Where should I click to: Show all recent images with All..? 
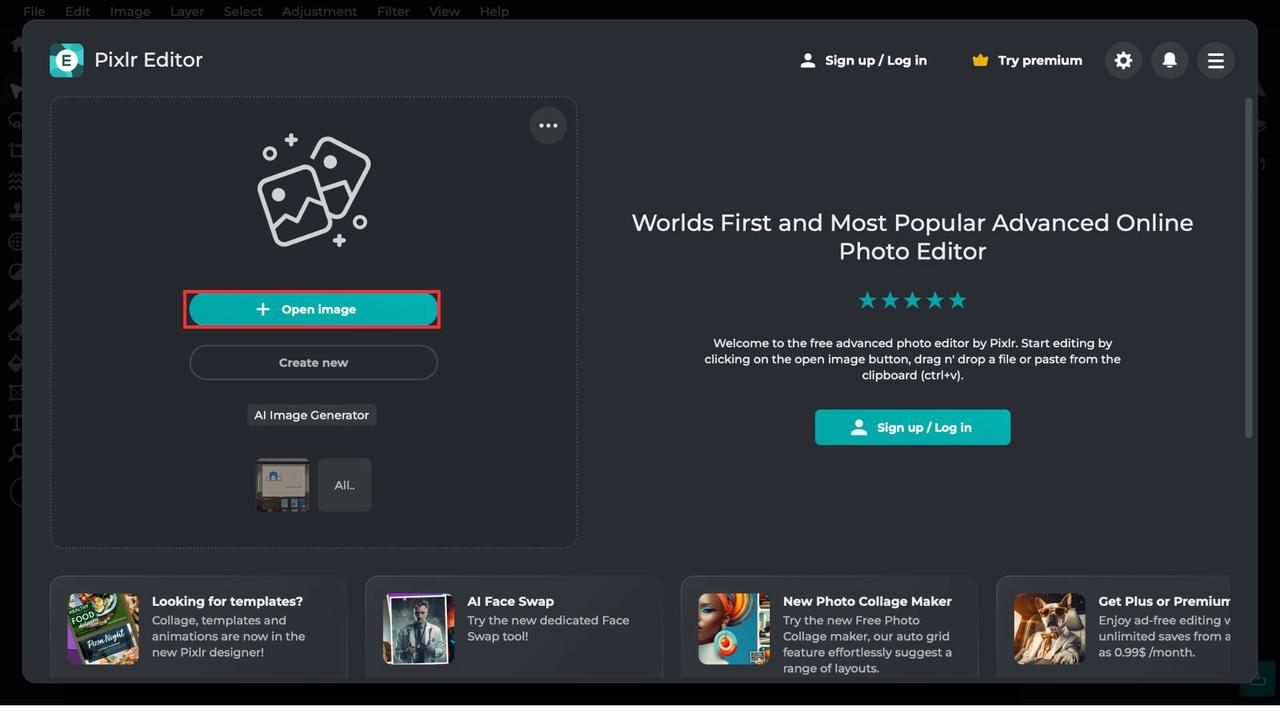pos(345,485)
